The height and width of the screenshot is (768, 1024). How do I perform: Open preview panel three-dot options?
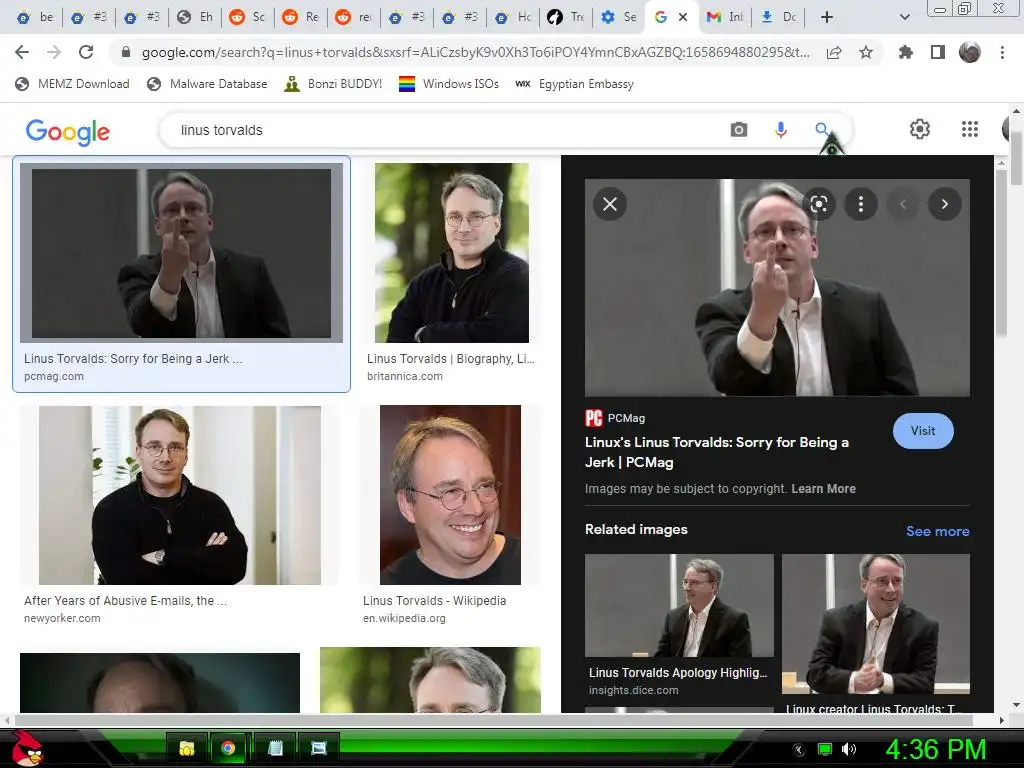[x=861, y=204]
